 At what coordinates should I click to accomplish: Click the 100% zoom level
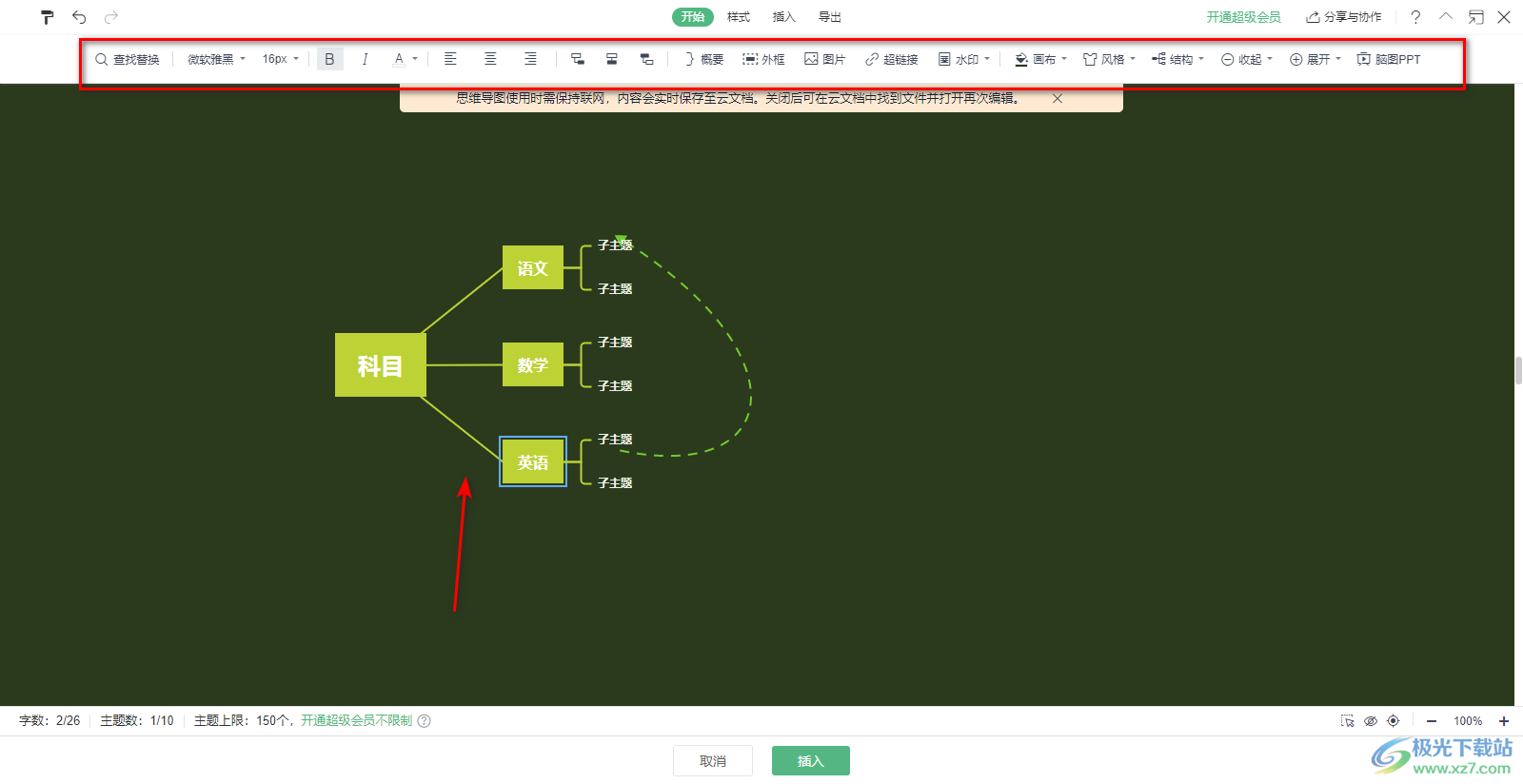tap(1468, 720)
